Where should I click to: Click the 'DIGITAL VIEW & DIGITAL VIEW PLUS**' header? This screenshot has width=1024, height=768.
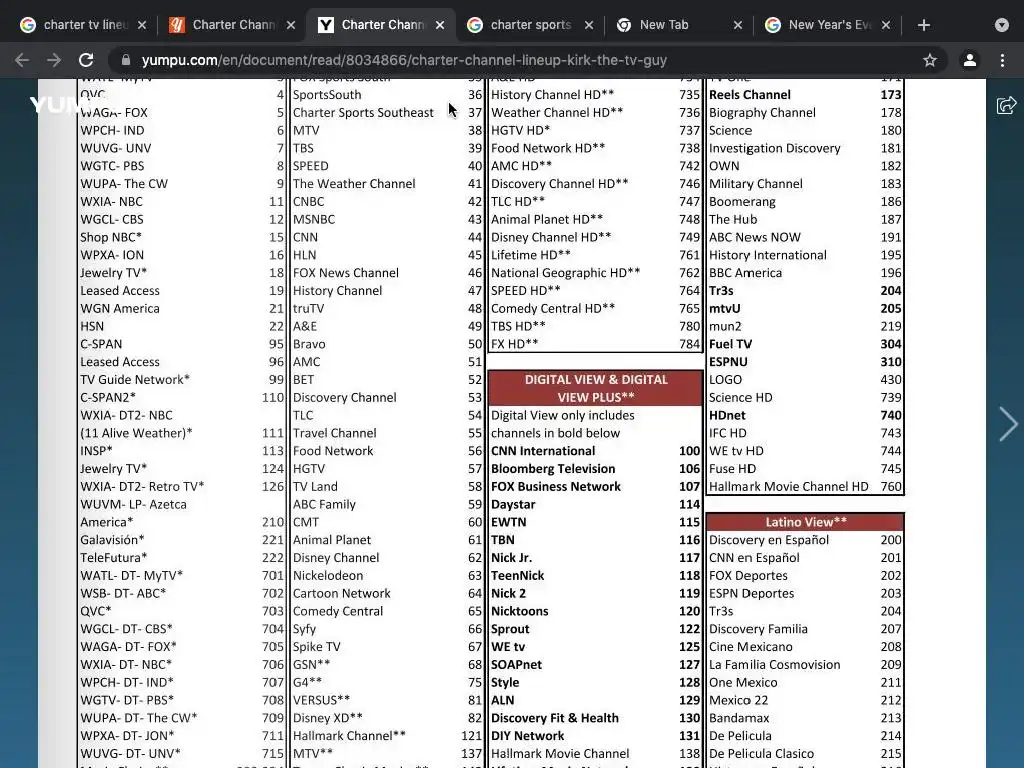pos(596,388)
